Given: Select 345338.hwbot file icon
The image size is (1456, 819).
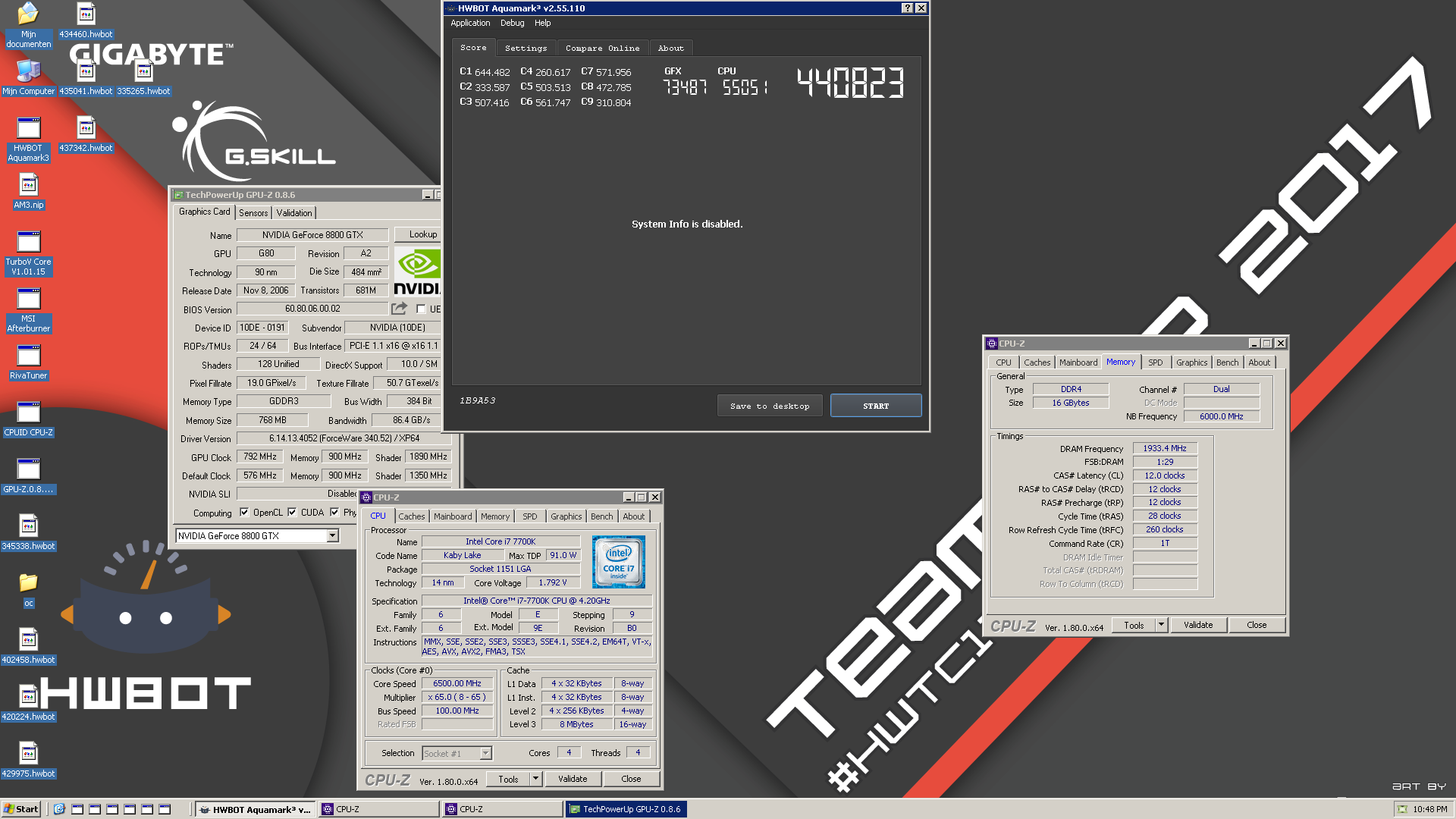Looking at the screenshot, I should coord(28,532).
